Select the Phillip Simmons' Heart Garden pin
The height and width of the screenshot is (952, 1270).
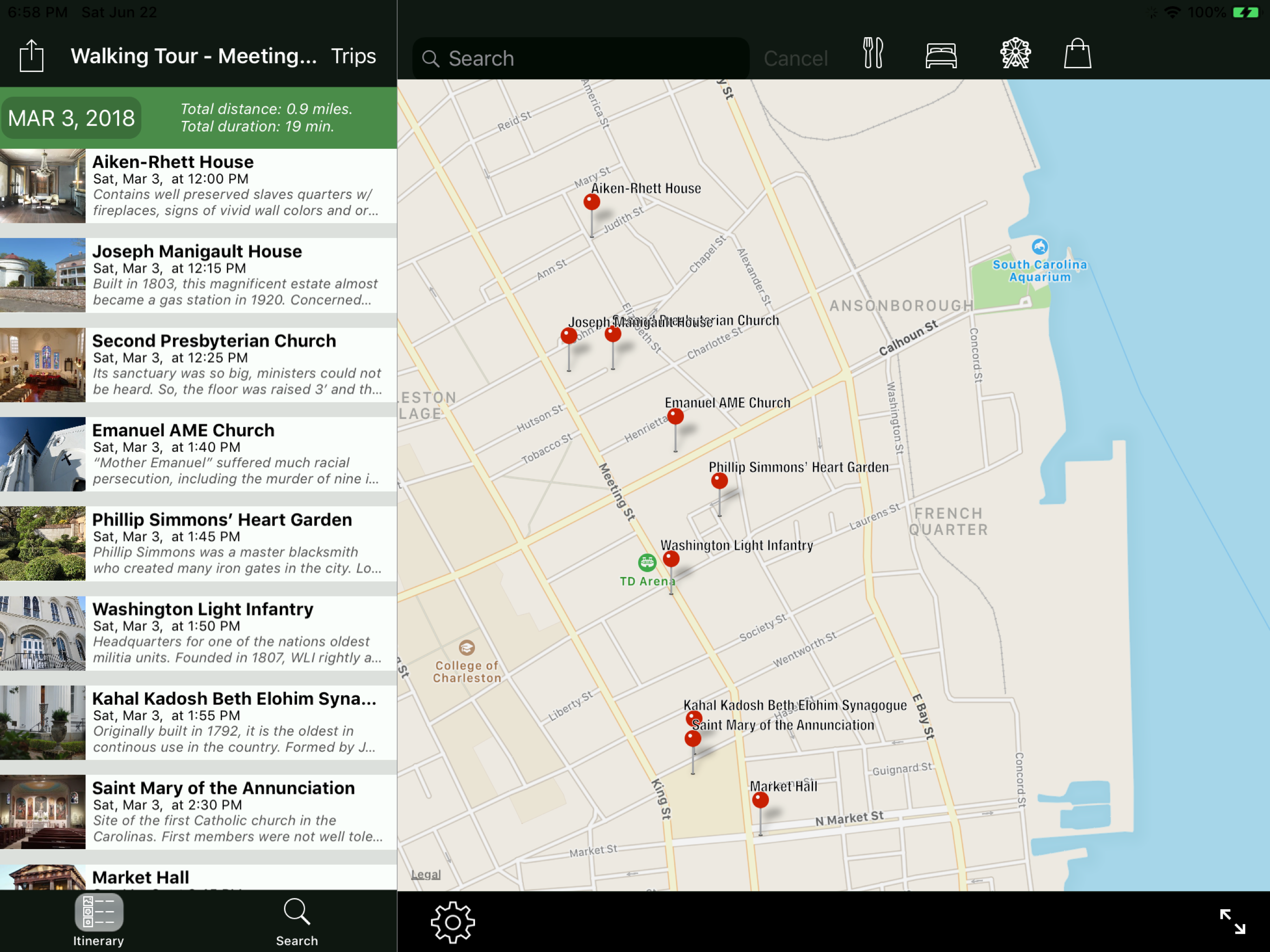(x=720, y=481)
